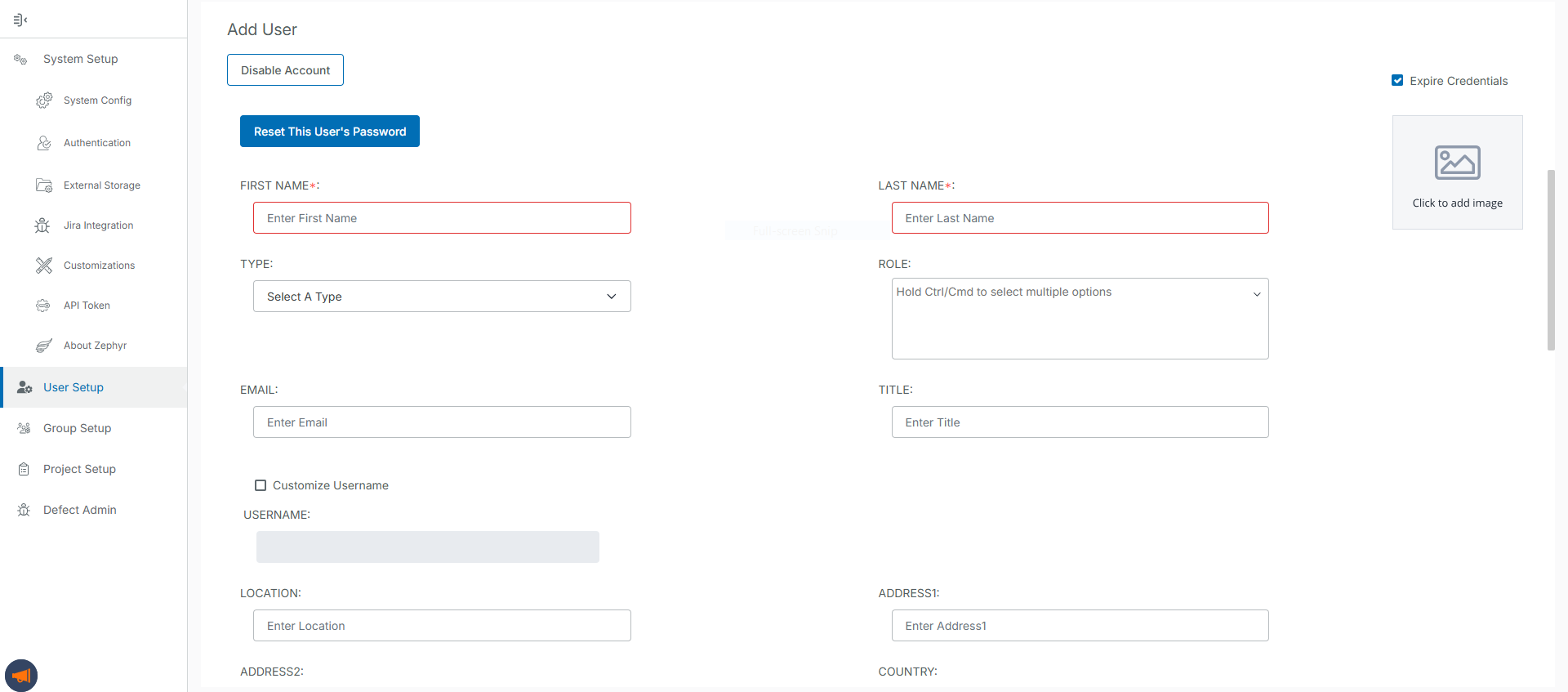This screenshot has width=1568, height=692.
Task: Open the Select A Type dropdown
Action: pos(442,297)
